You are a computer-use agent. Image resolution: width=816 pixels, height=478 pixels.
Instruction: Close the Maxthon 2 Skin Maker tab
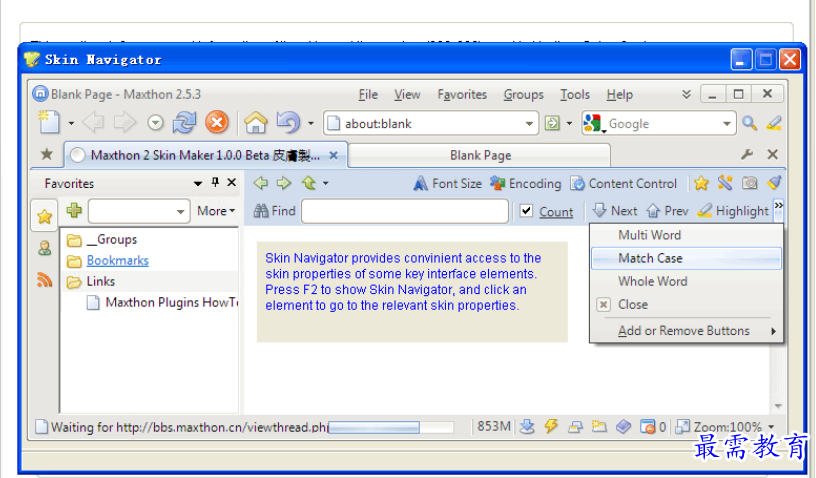click(x=334, y=156)
